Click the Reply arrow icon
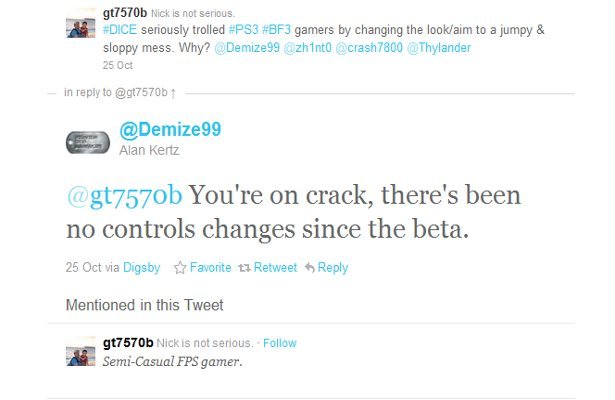 pyautogui.click(x=310, y=268)
